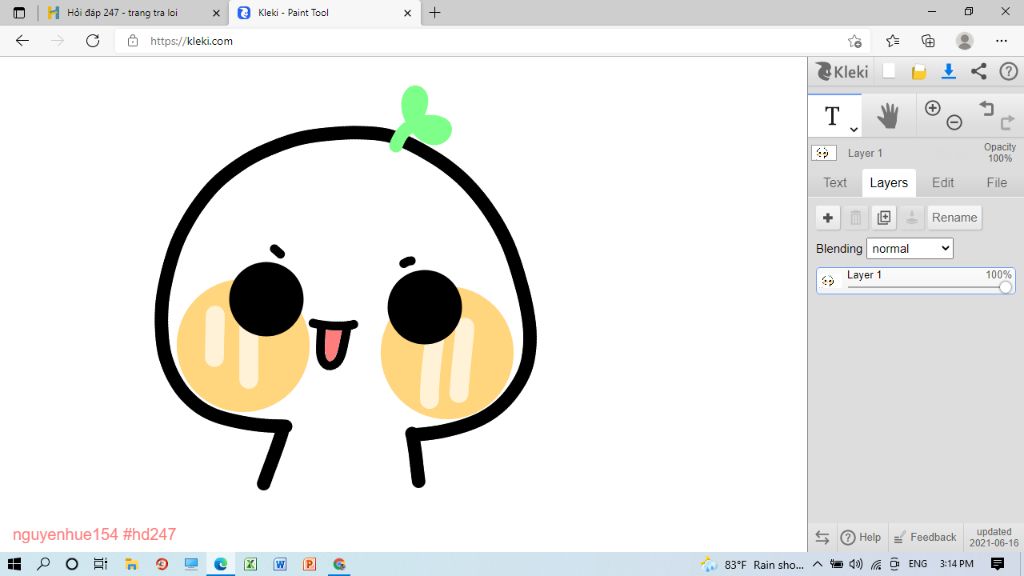Merge layer down button

coord(912,217)
